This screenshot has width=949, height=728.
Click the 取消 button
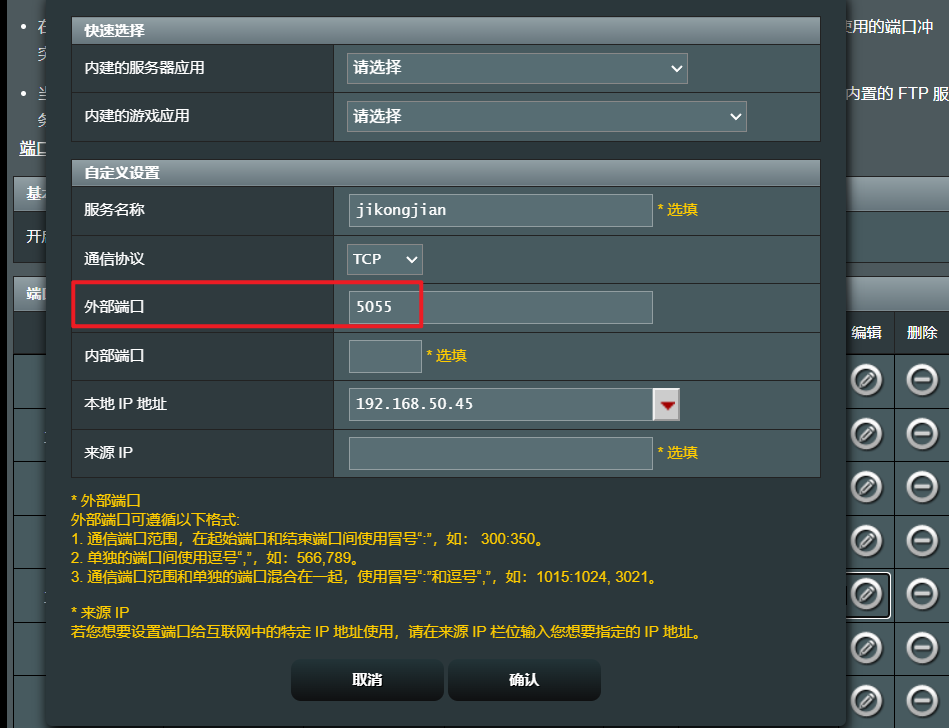click(367, 680)
